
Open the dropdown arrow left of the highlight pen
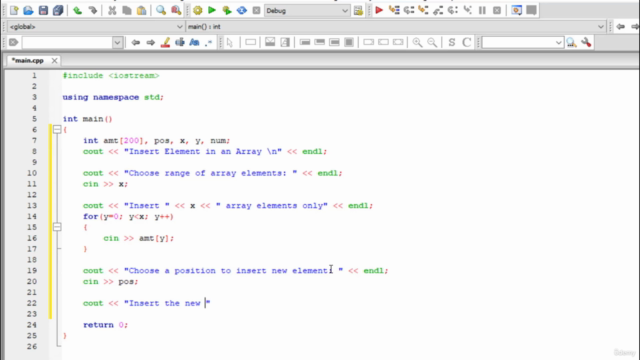pyautogui.click(x=117, y=42)
